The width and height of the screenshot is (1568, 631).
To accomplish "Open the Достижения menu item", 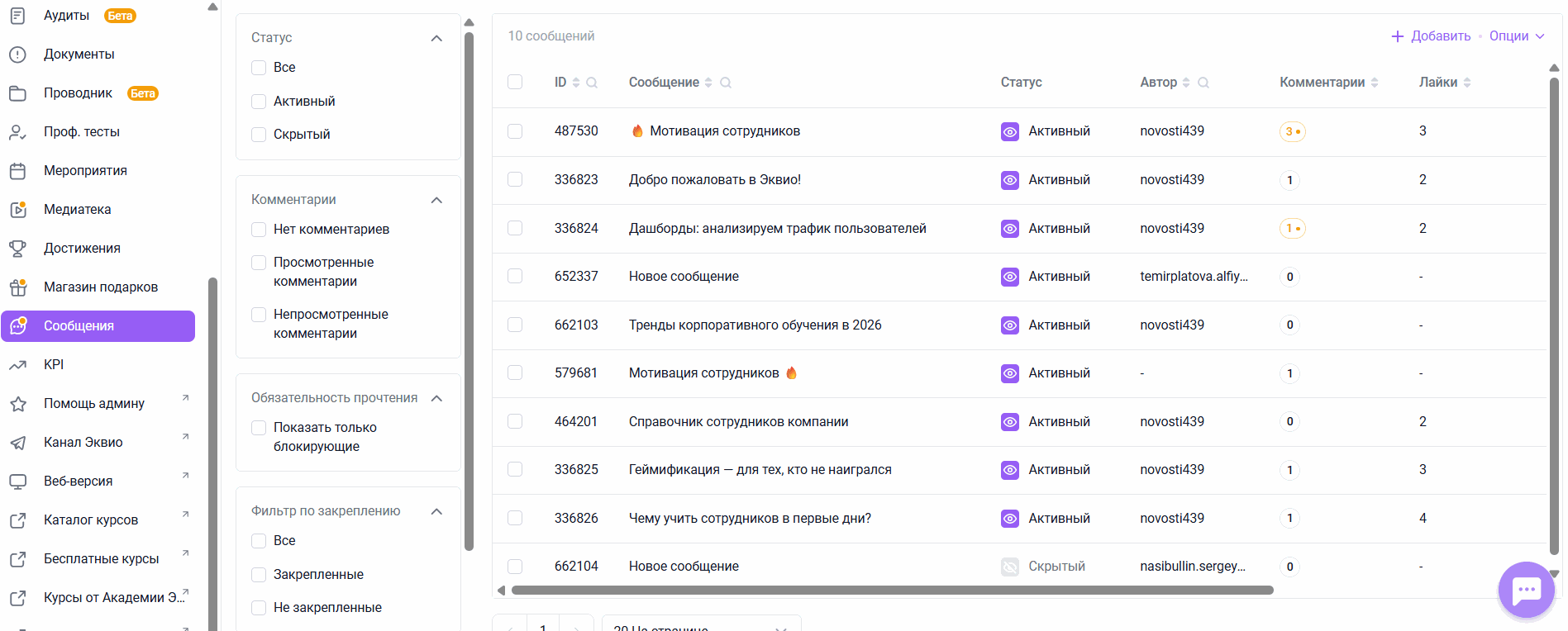I will click(82, 249).
